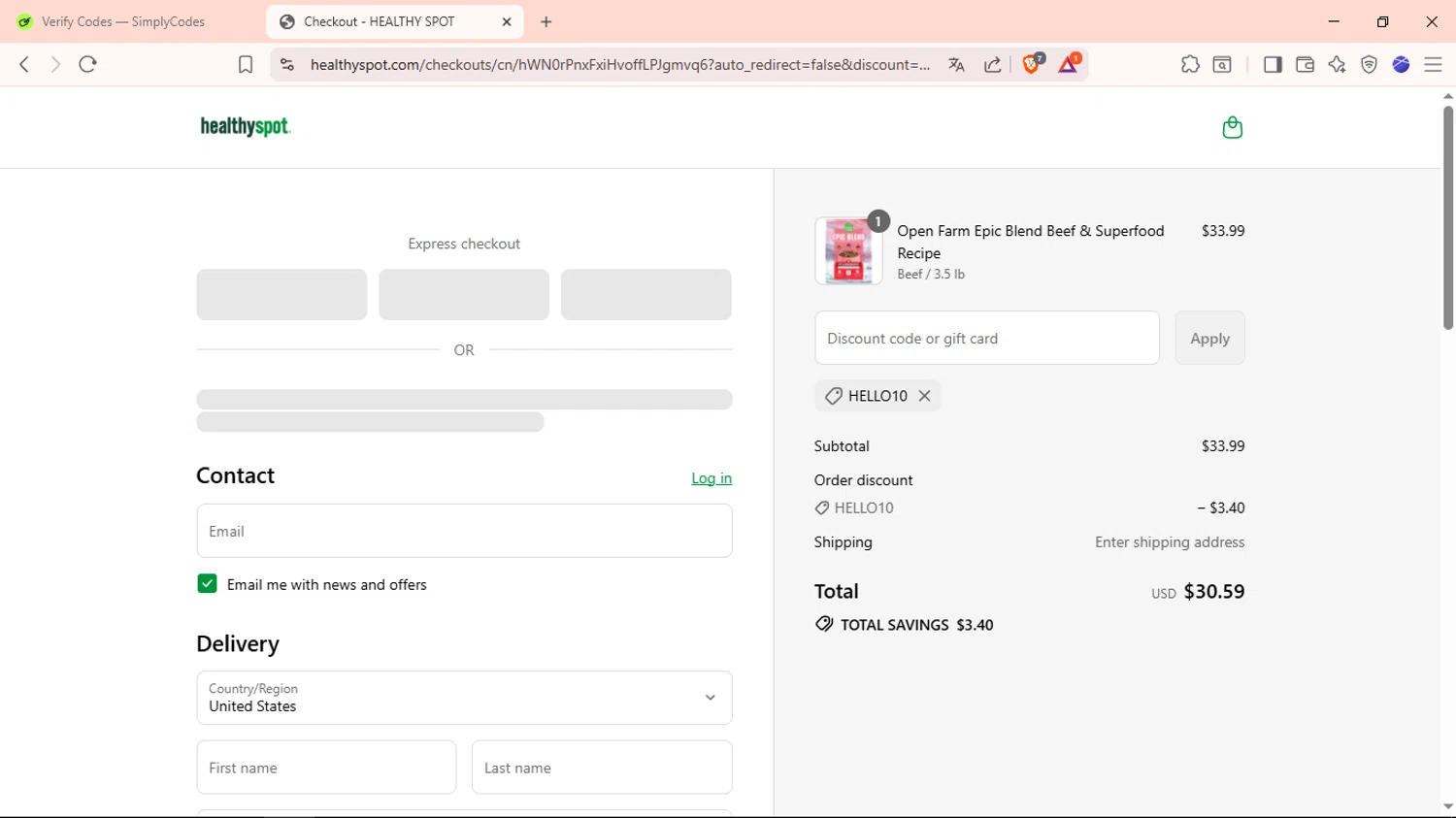Toggle the browser sidebar panel

[x=1273, y=64]
